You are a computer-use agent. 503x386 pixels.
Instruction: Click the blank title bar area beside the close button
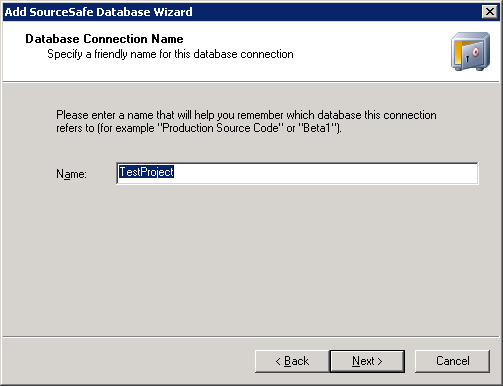pyautogui.click(x=337, y=12)
